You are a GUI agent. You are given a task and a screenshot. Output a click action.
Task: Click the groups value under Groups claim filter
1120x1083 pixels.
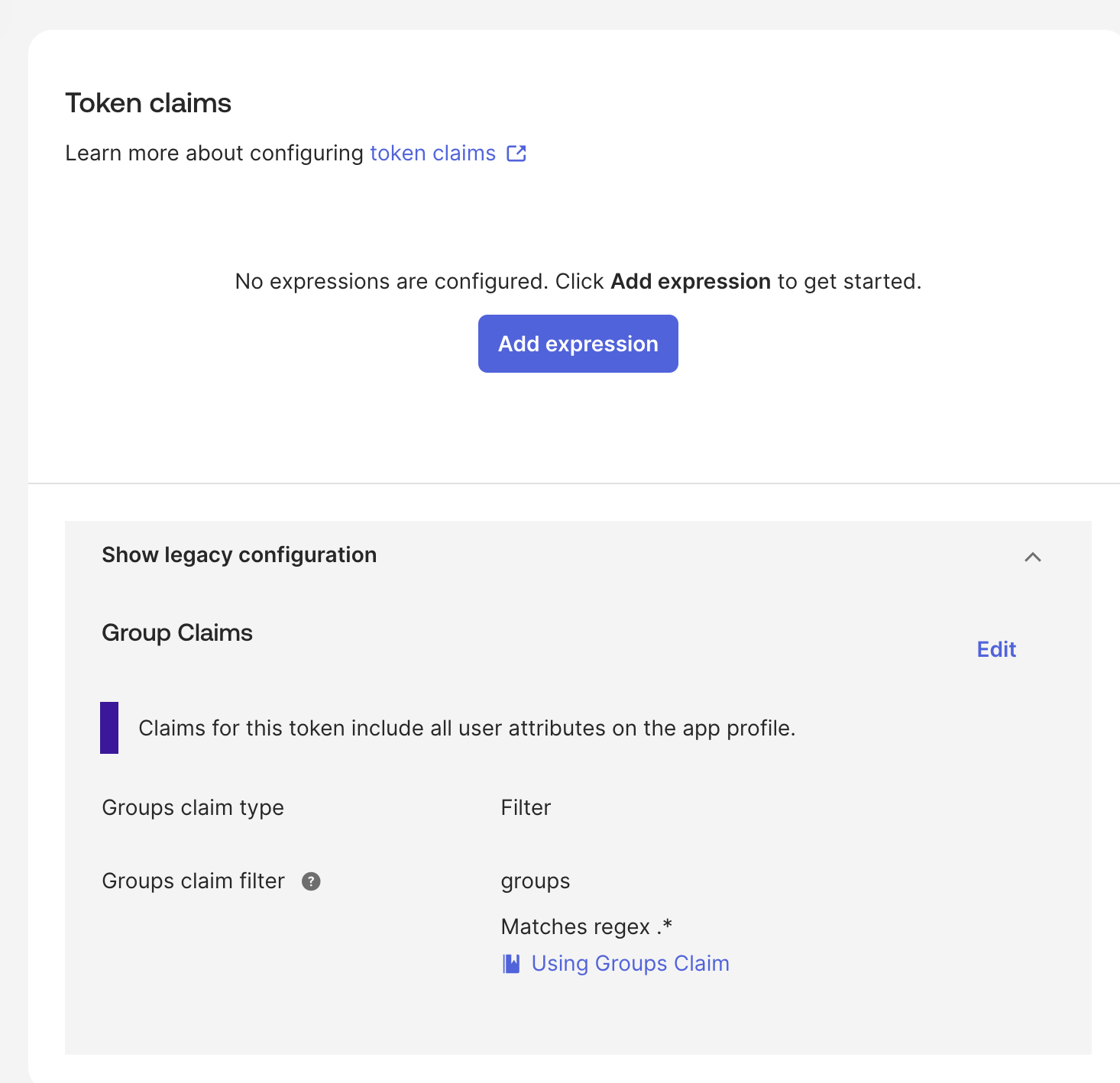[535, 881]
